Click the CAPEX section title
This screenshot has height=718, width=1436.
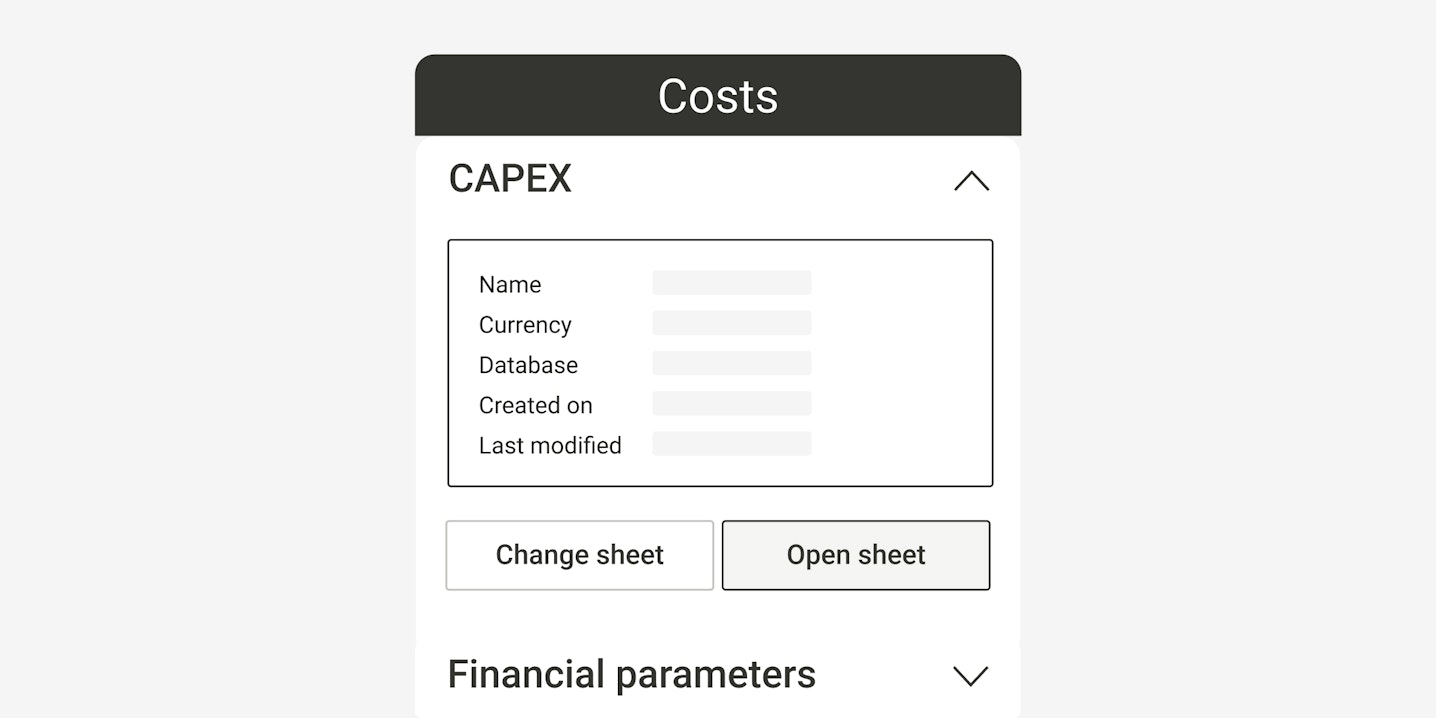point(510,179)
